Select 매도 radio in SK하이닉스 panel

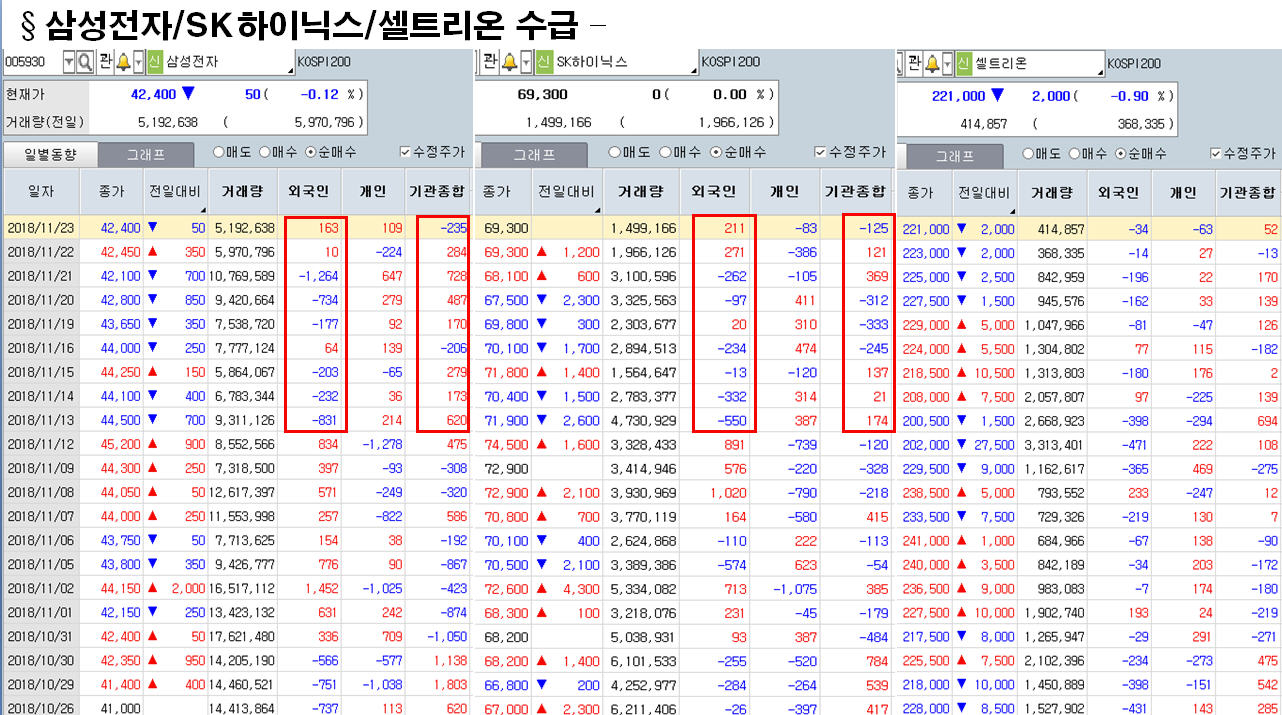615,153
